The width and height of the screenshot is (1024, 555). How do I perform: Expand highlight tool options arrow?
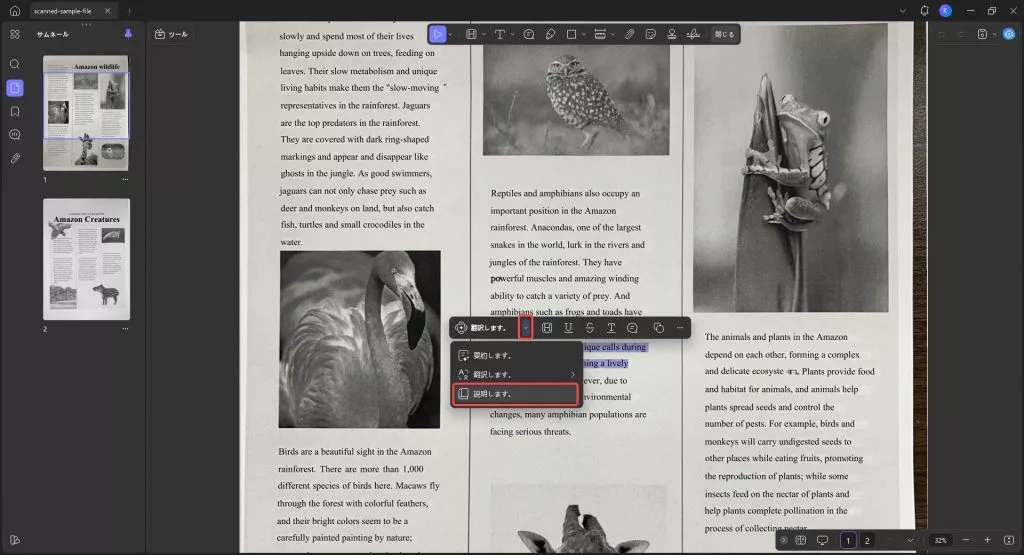483,35
